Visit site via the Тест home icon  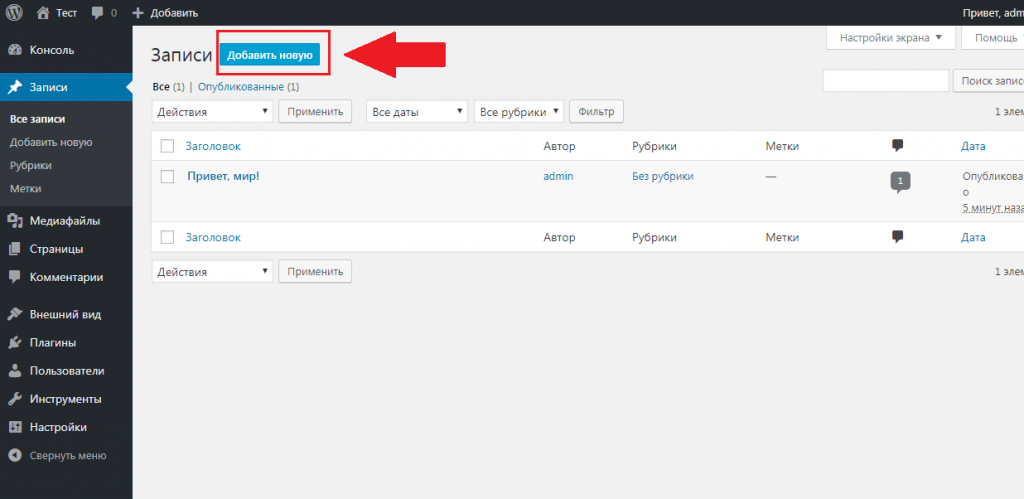[x=43, y=12]
